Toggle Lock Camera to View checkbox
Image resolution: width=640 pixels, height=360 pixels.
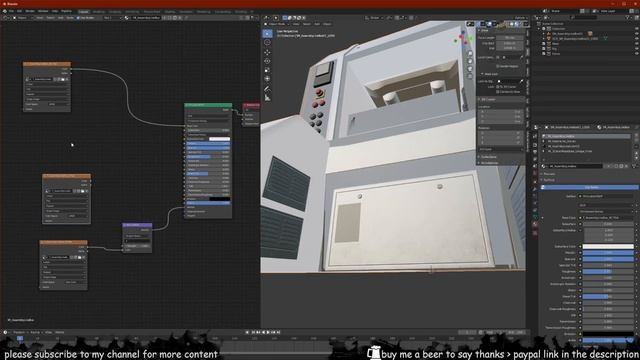tap(498, 92)
